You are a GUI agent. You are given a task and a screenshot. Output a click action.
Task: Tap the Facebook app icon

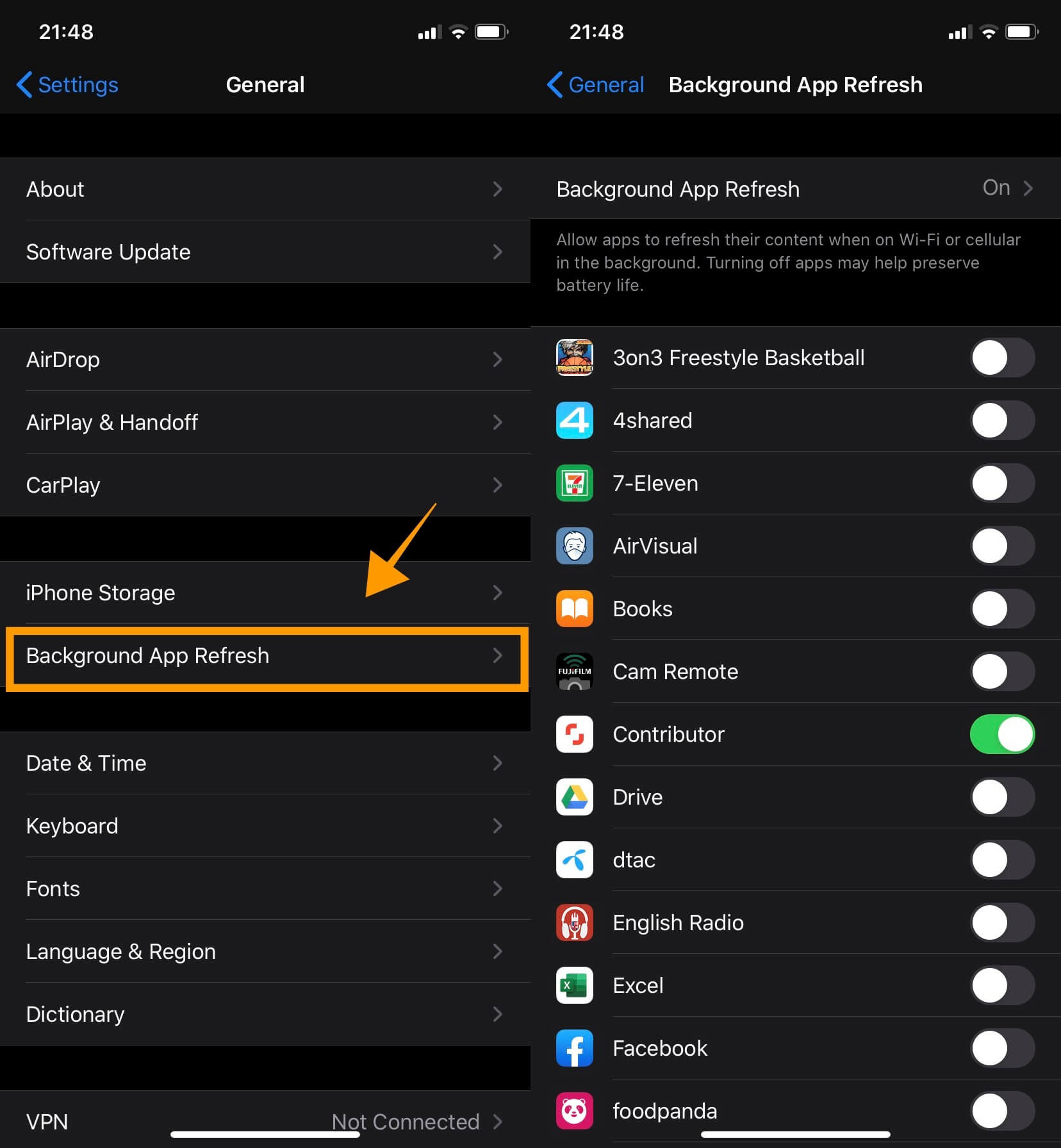(x=574, y=1048)
